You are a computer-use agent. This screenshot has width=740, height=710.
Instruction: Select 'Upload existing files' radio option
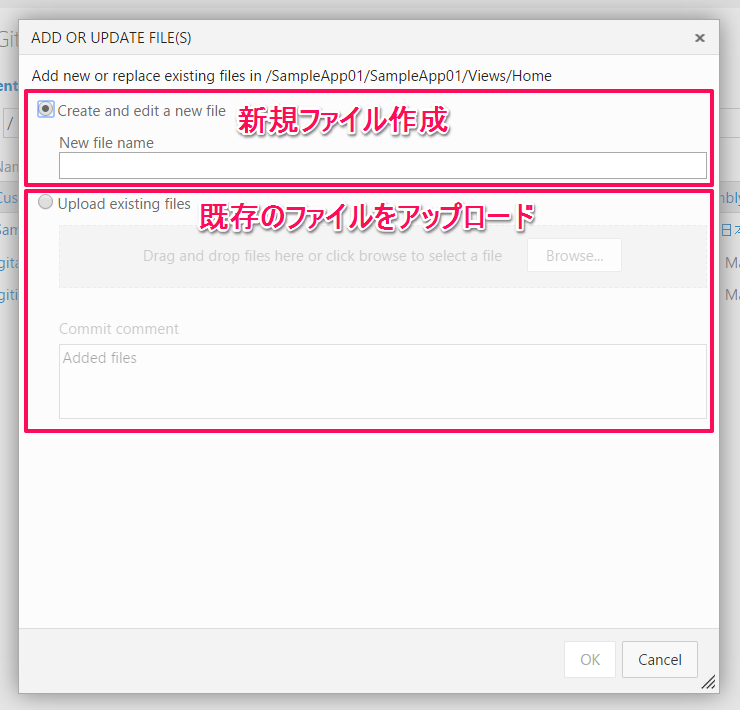[45, 202]
